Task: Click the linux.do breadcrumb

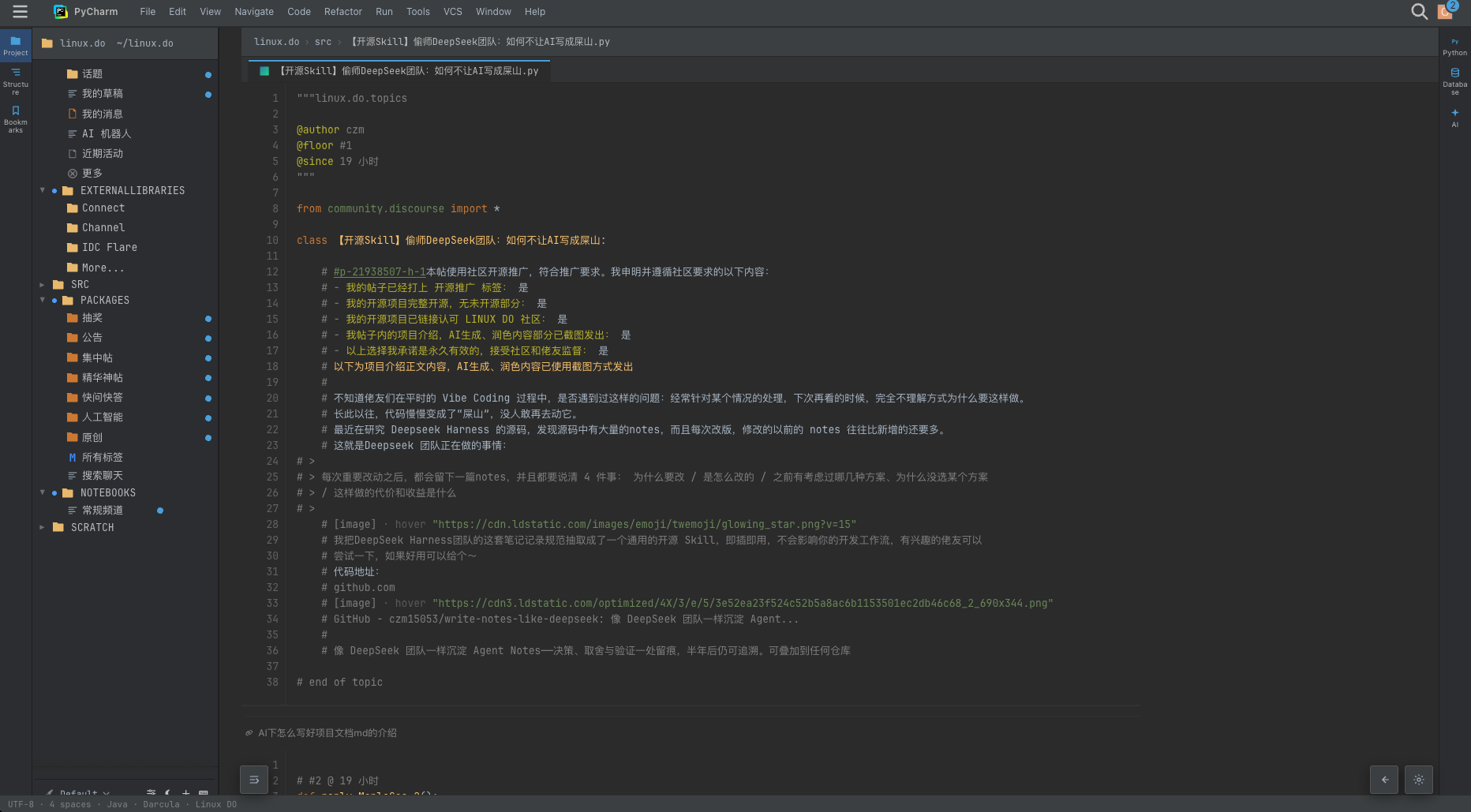Action: 276,42
